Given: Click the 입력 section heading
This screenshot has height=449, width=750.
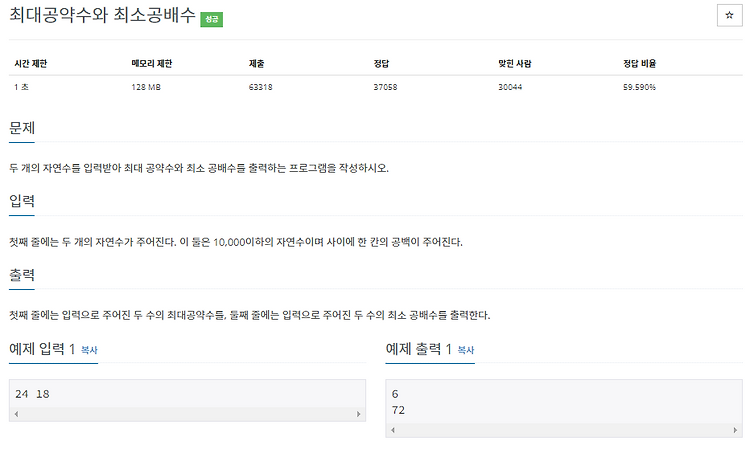Looking at the screenshot, I should tap(22, 201).
